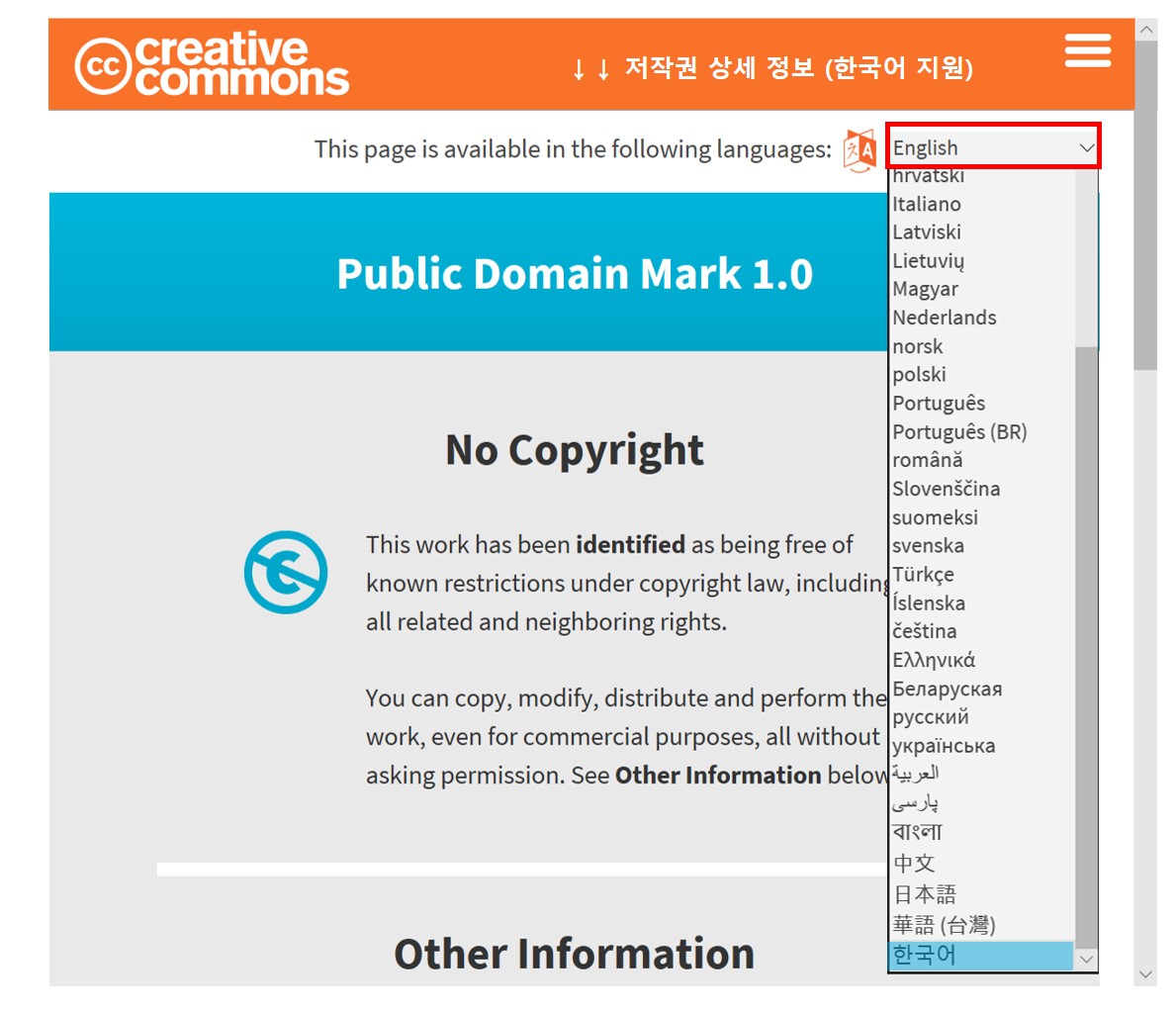The width and height of the screenshot is (1176, 1015).
Task: Select Ελληνικά from the list
Action: [x=981, y=660]
